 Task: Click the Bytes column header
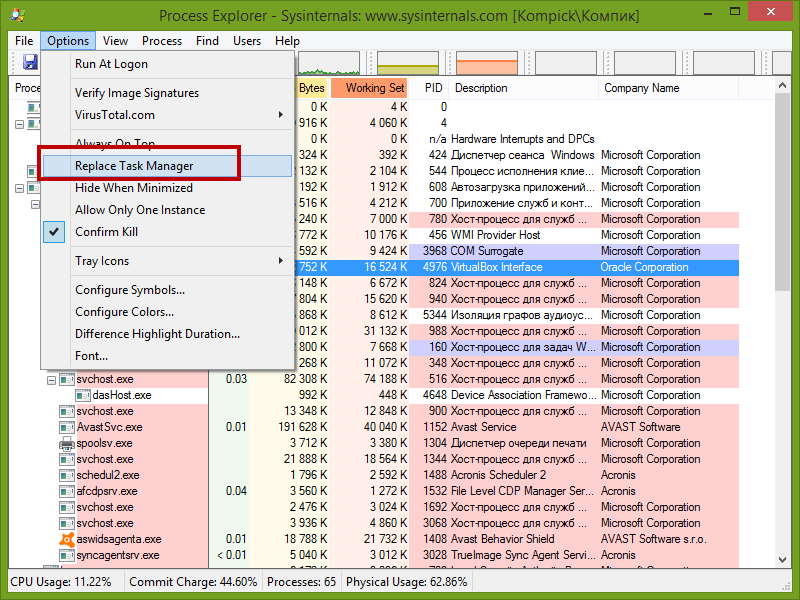(311, 88)
